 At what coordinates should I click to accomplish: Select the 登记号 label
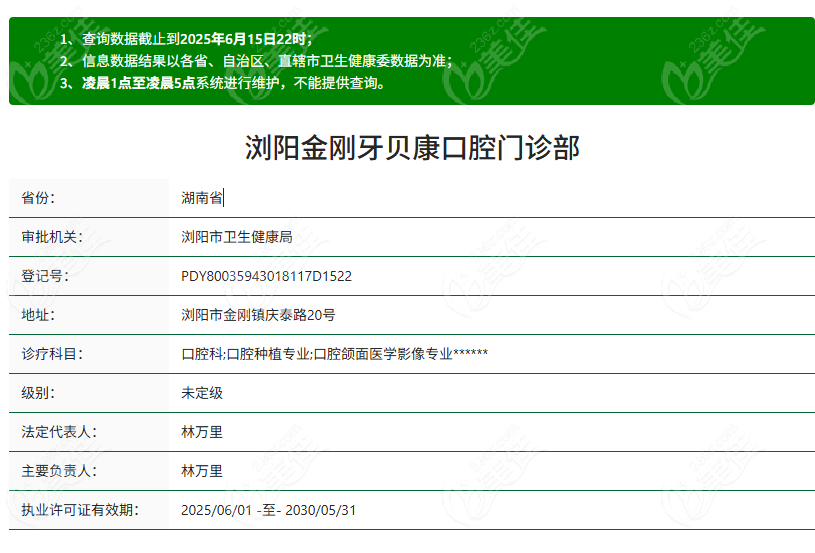pyautogui.click(x=45, y=276)
